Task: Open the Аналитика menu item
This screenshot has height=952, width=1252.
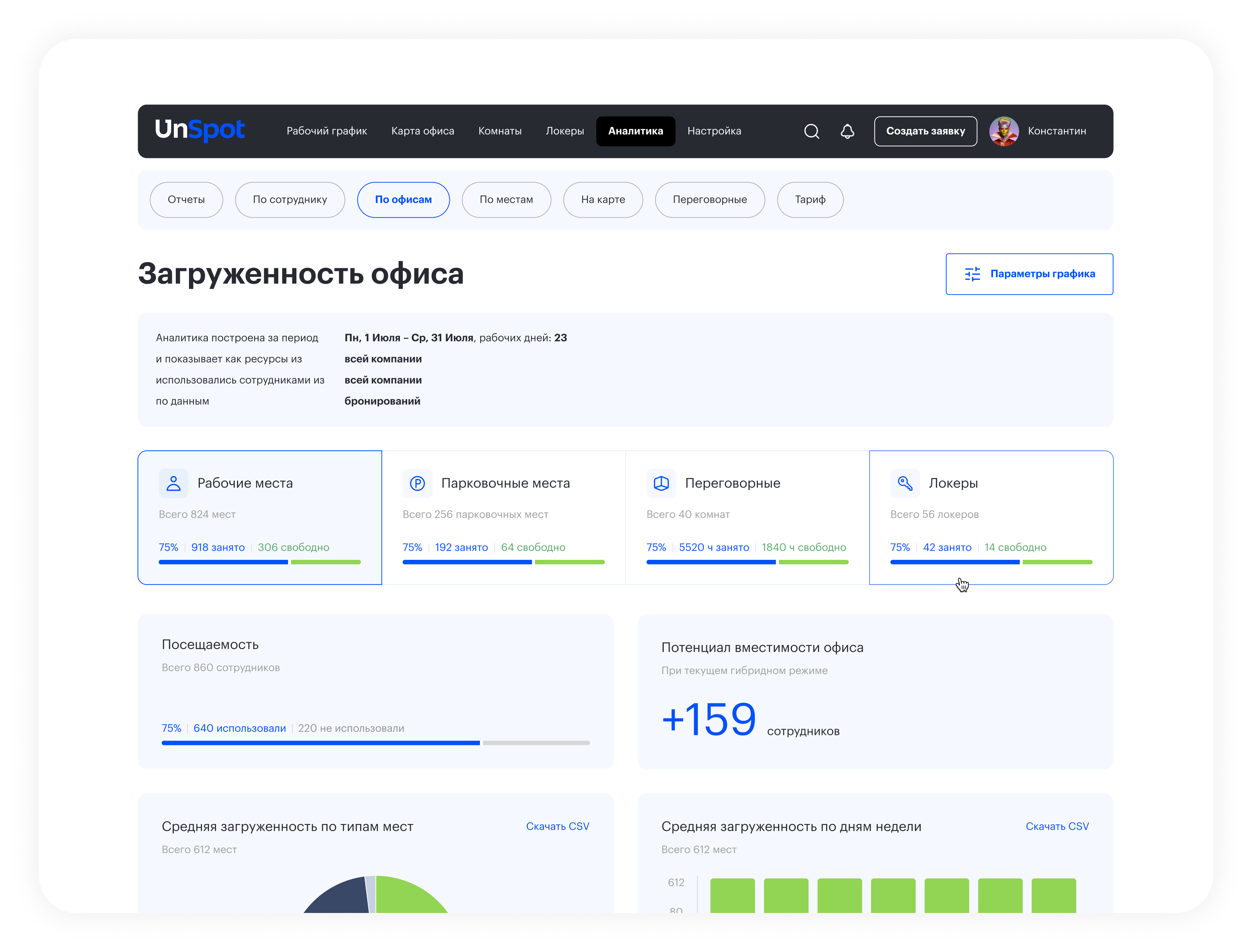Action: [x=635, y=132]
